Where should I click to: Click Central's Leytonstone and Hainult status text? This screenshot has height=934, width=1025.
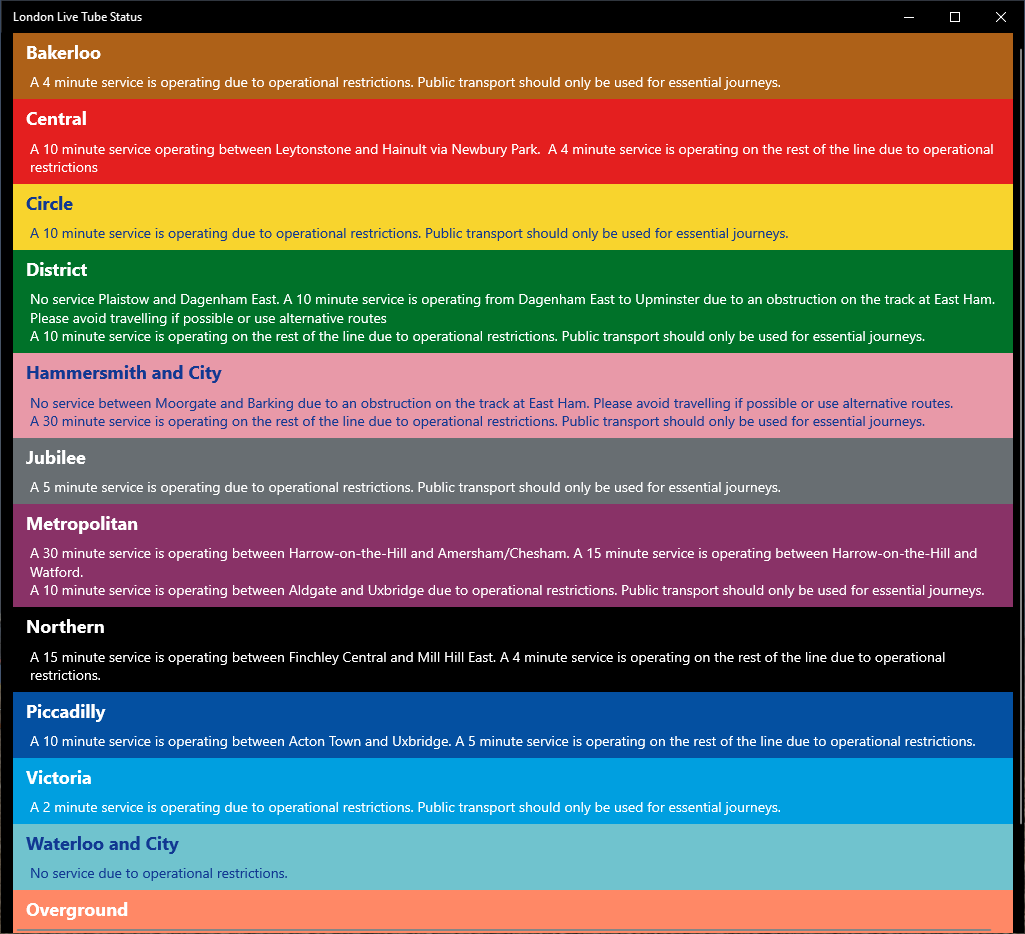coord(512,158)
